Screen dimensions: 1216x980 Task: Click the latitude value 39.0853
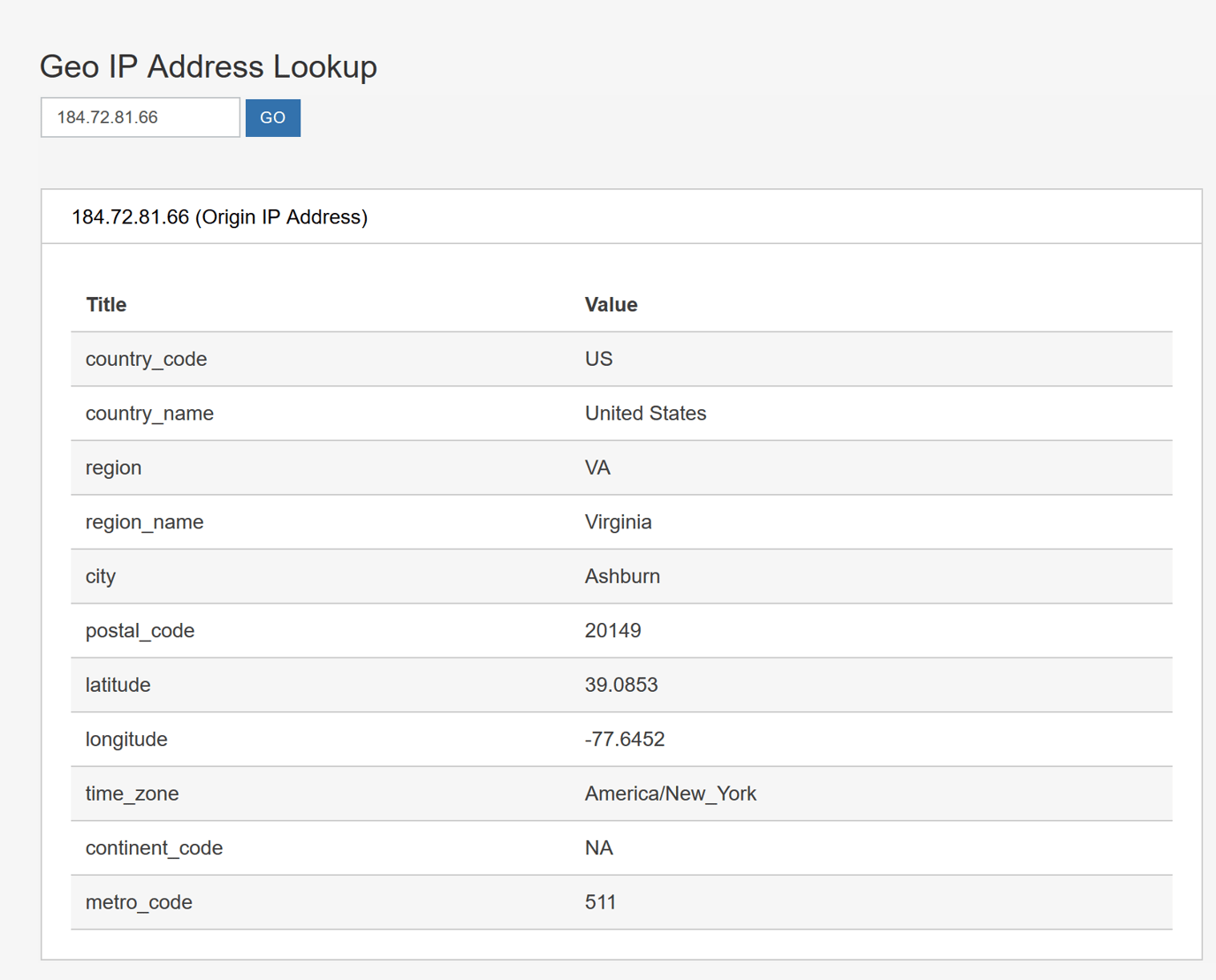622,685
